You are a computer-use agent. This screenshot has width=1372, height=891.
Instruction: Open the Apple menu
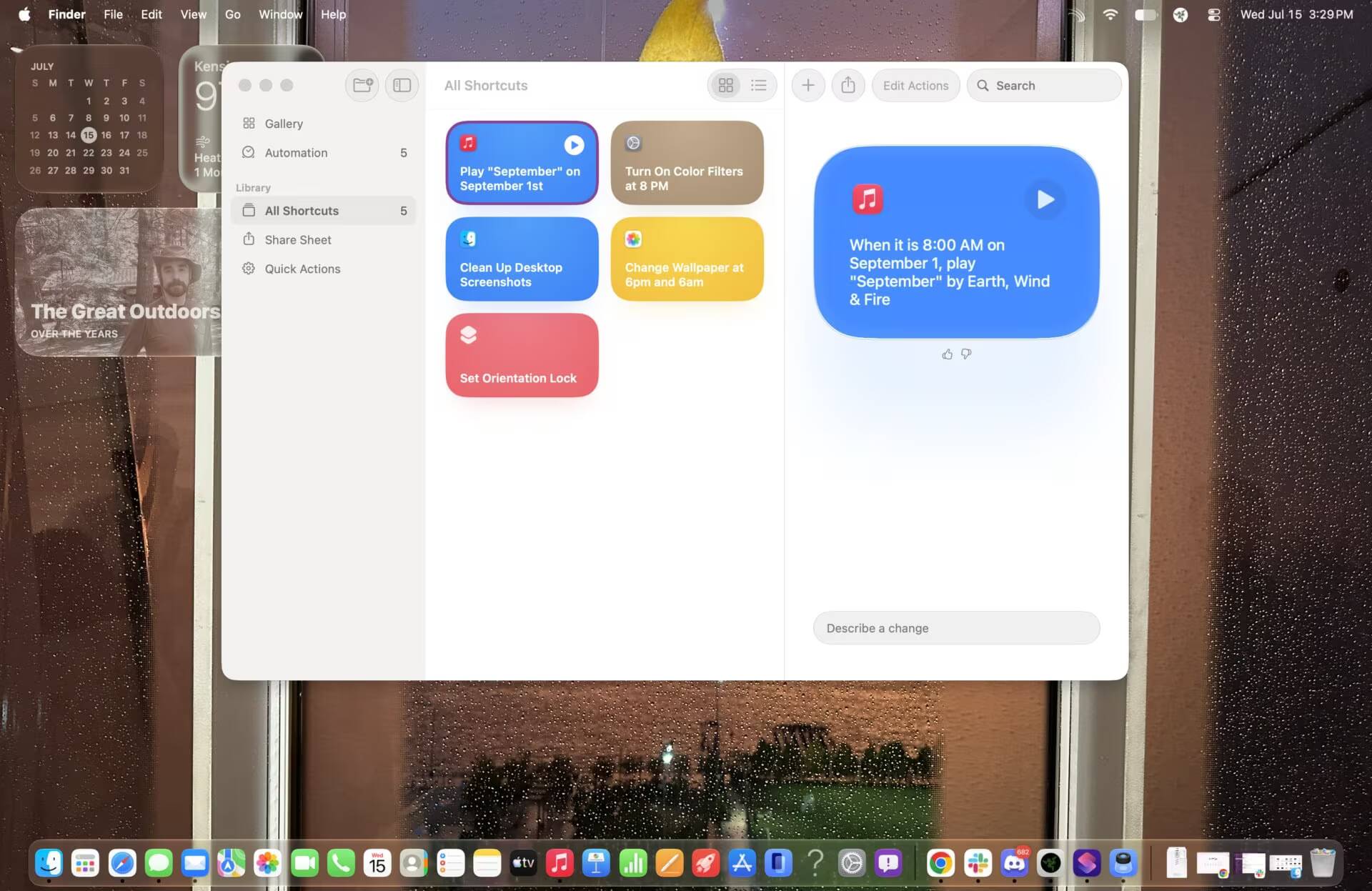[24, 14]
